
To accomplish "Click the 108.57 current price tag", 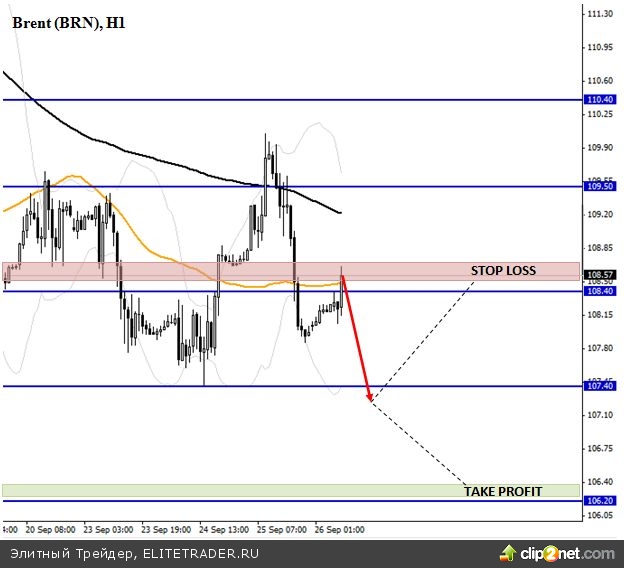I will pyautogui.click(x=600, y=274).
